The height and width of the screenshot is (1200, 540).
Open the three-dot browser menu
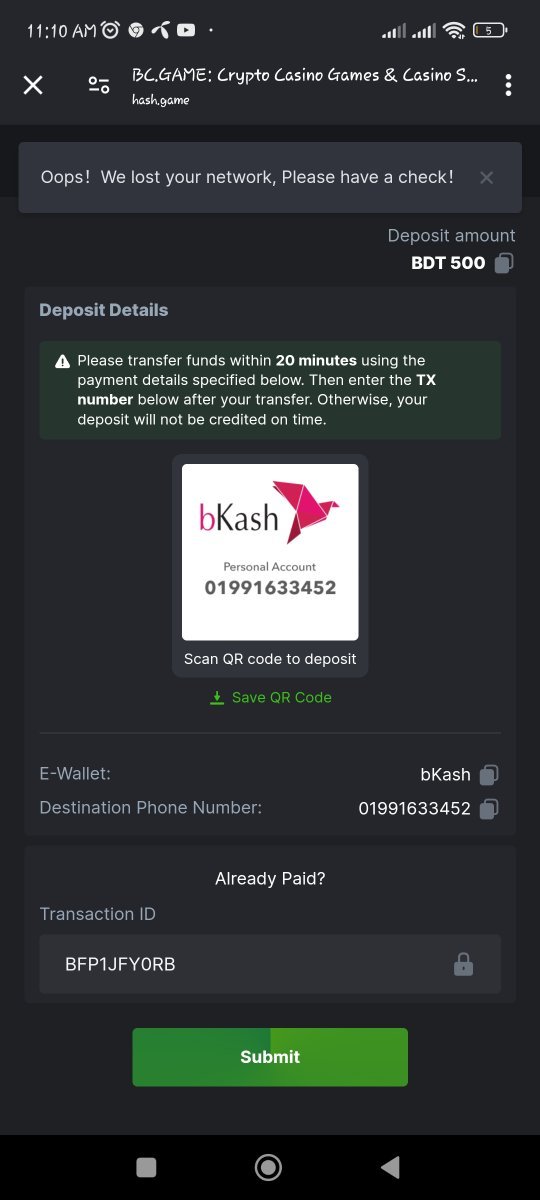click(x=508, y=85)
